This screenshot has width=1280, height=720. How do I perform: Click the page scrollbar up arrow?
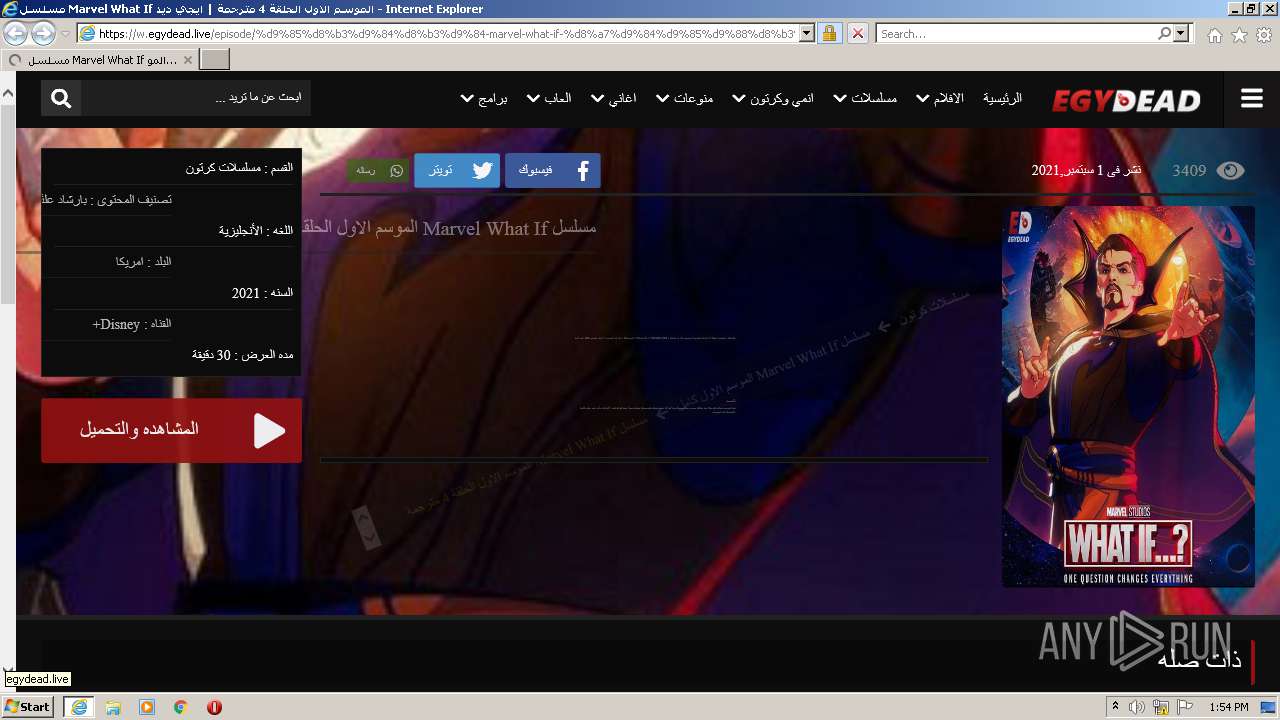pyautogui.click(x=7, y=93)
